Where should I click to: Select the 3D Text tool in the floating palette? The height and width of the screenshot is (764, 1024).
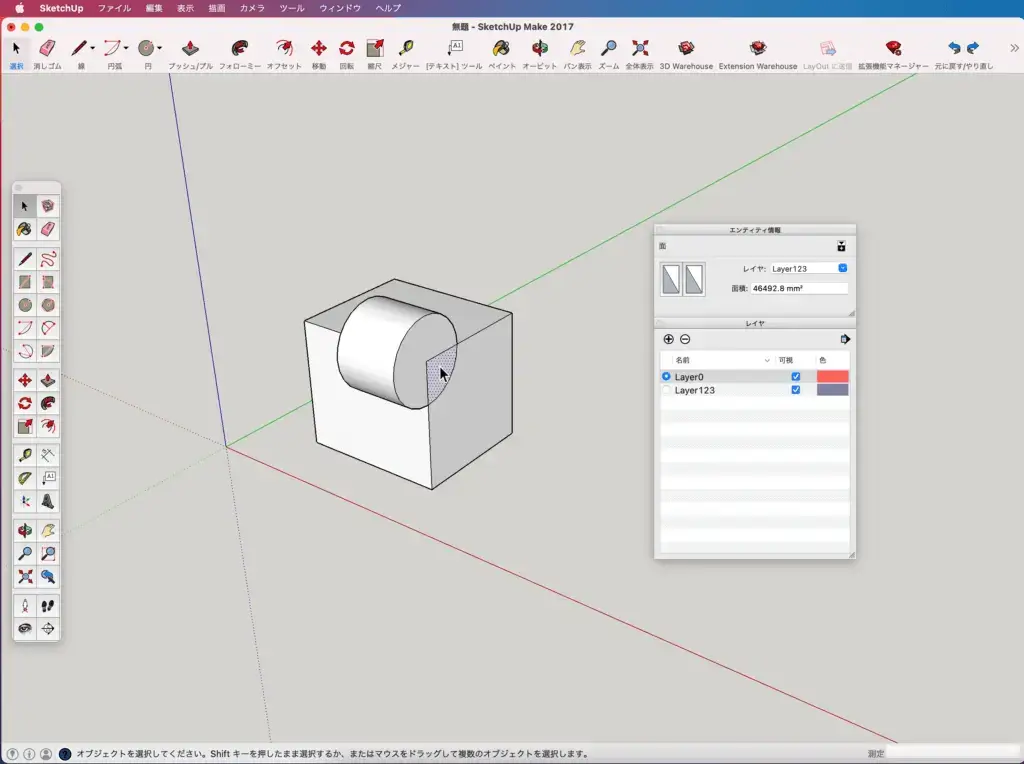(48, 501)
